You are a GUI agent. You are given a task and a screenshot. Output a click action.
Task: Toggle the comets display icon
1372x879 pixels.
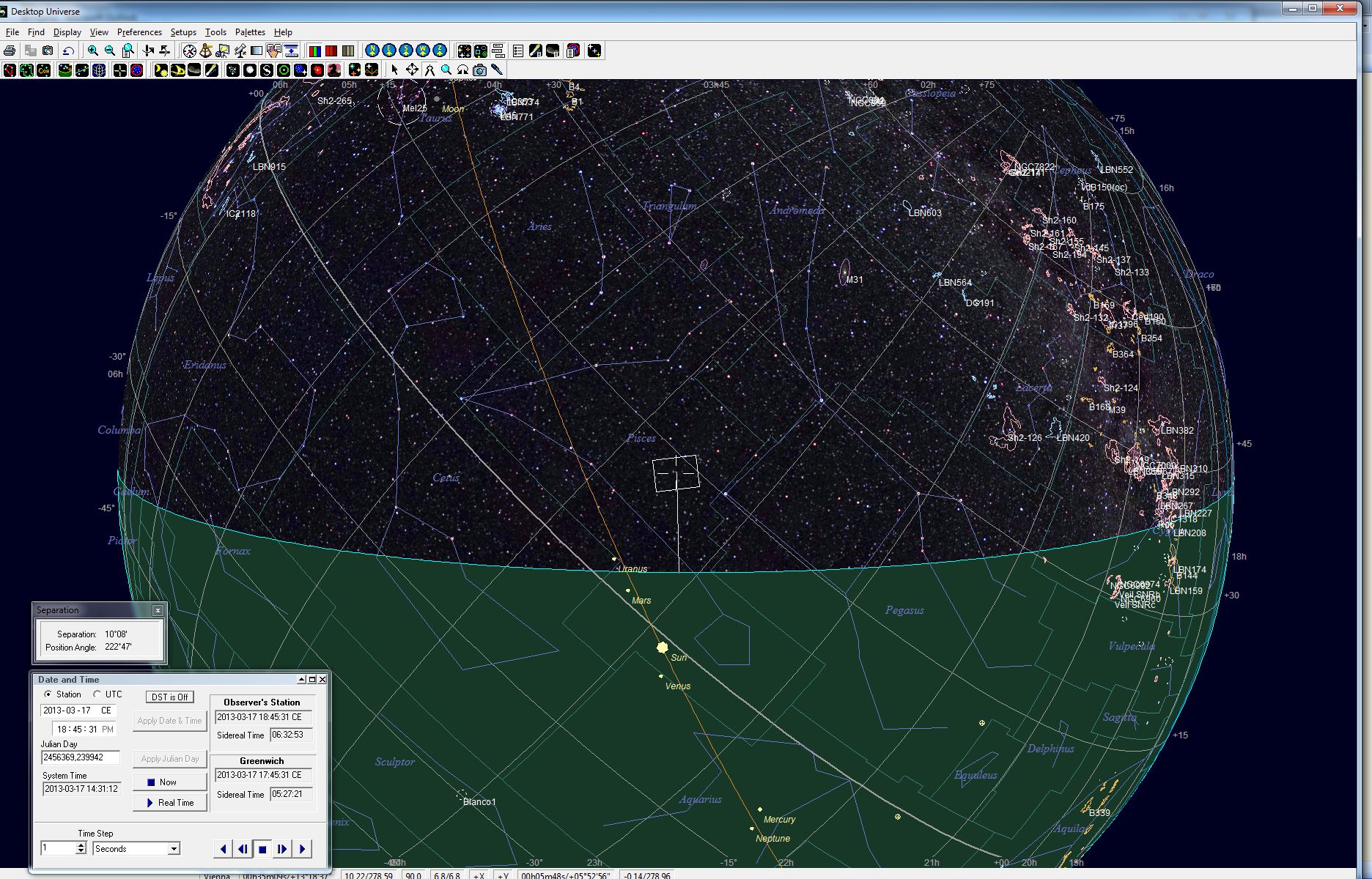tap(211, 70)
